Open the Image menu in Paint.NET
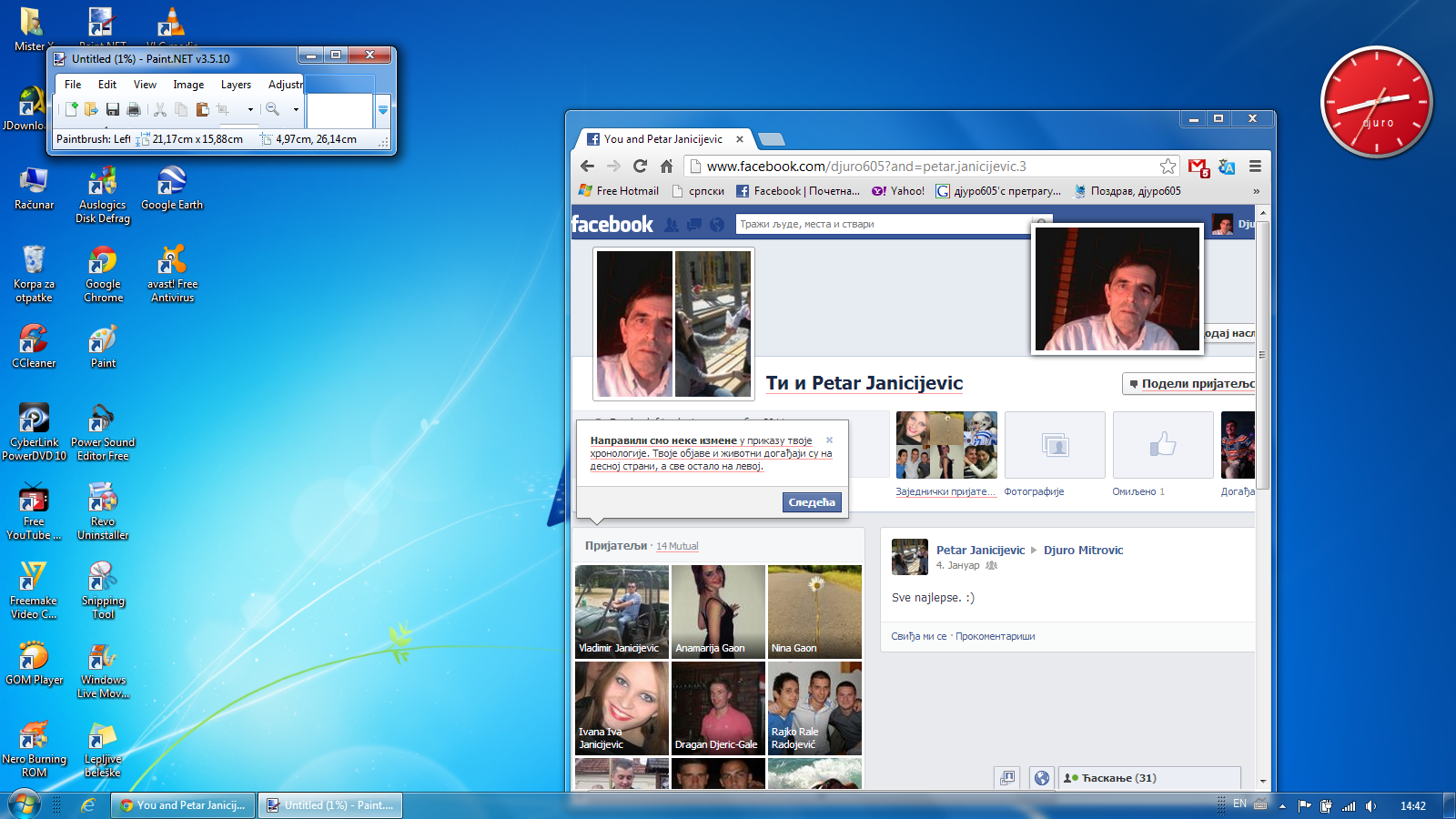Image resolution: width=1456 pixels, height=819 pixels. tap(188, 85)
